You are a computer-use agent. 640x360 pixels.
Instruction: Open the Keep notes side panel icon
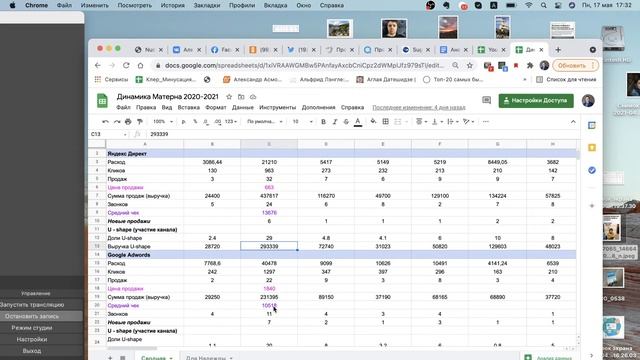coord(592,148)
